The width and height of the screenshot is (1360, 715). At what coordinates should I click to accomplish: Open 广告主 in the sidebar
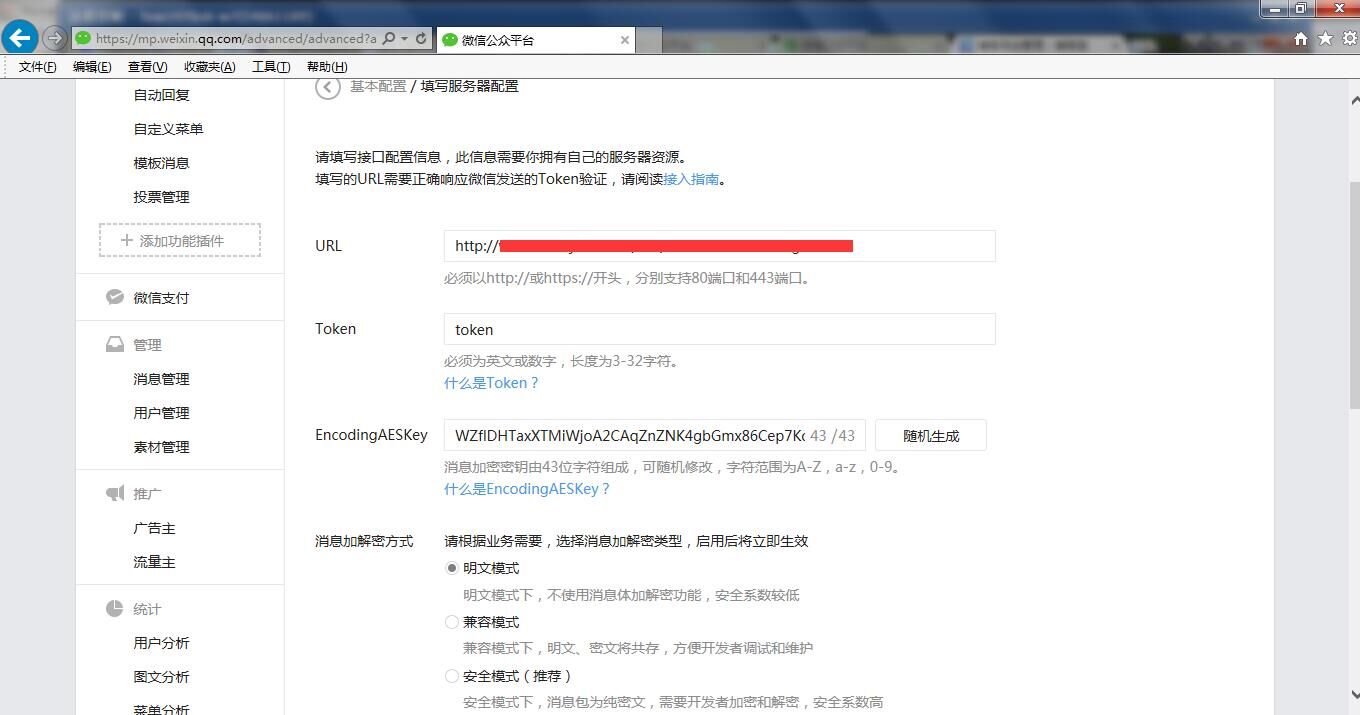155,528
